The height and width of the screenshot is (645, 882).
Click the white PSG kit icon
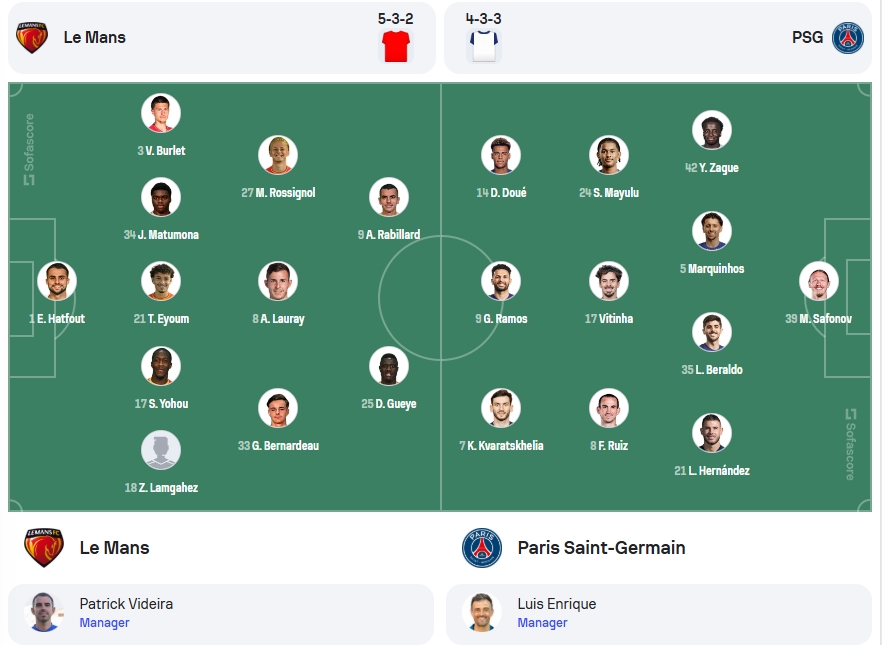point(483,46)
